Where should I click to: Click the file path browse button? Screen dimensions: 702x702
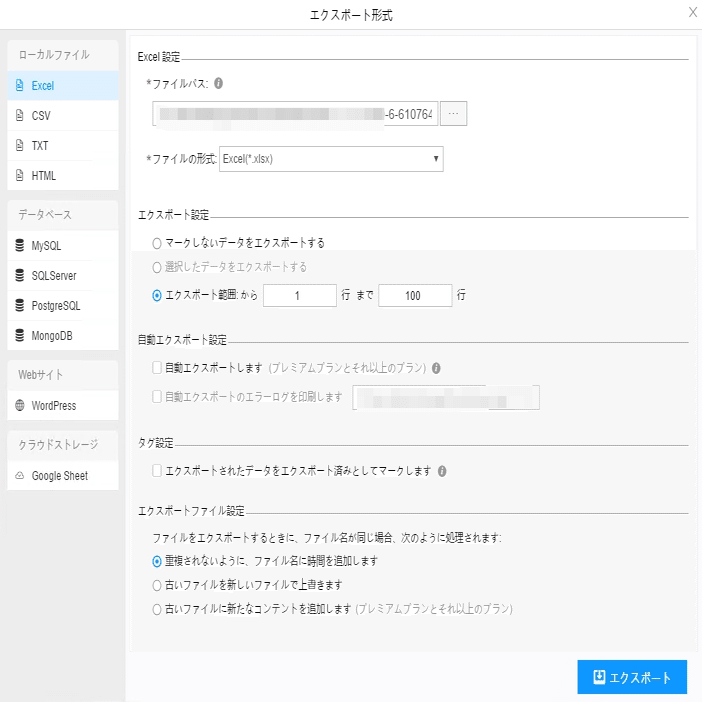click(453, 114)
